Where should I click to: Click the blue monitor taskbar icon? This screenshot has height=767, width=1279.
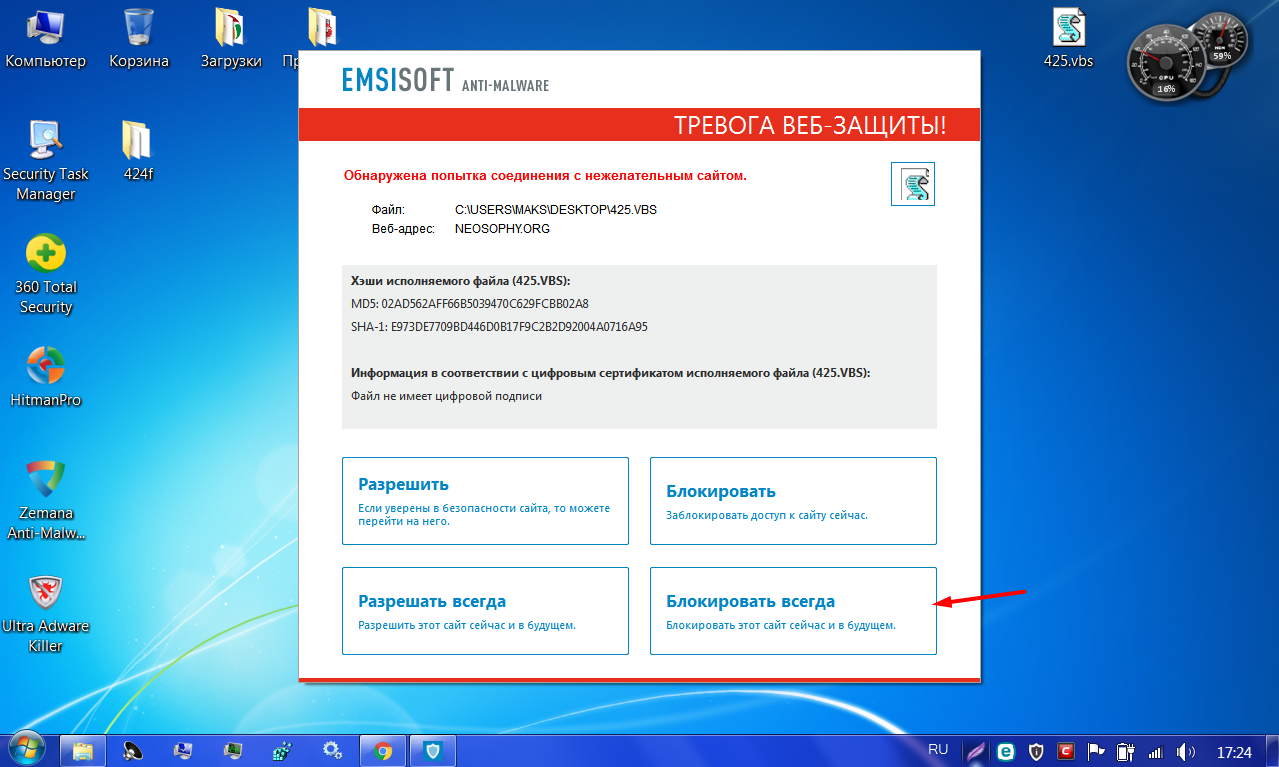[x=183, y=750]
